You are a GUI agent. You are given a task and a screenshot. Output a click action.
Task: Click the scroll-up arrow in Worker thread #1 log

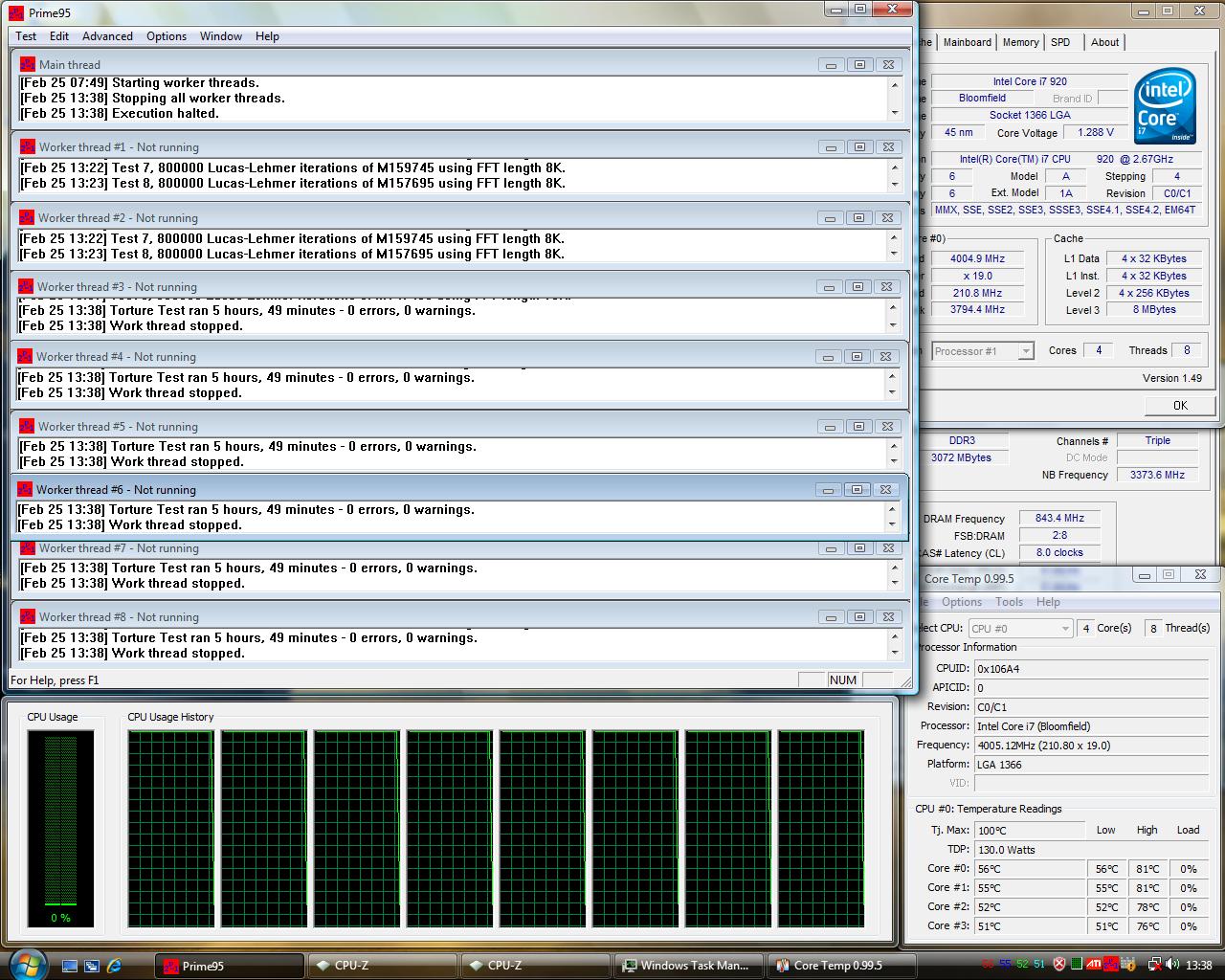(895, 167)
